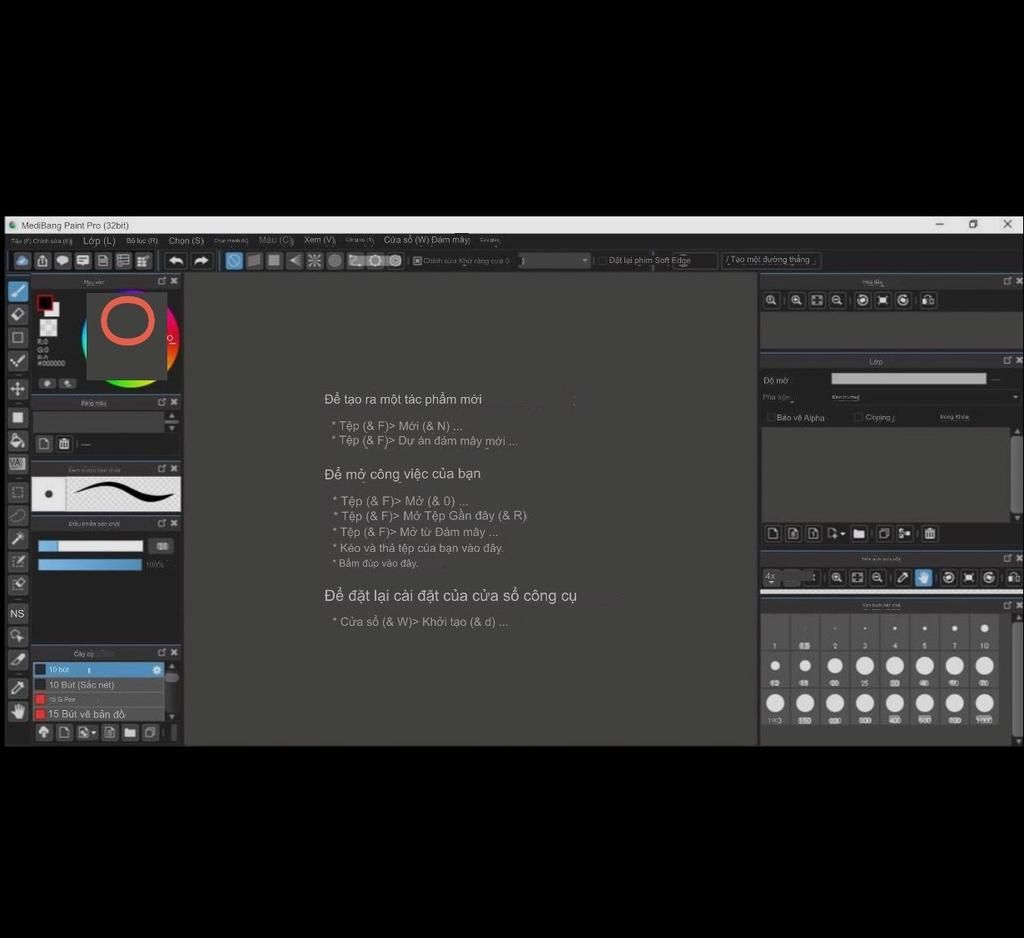Open the Cửa sổ (W) menu
The image size is (1024, 938).
point(405,240)
